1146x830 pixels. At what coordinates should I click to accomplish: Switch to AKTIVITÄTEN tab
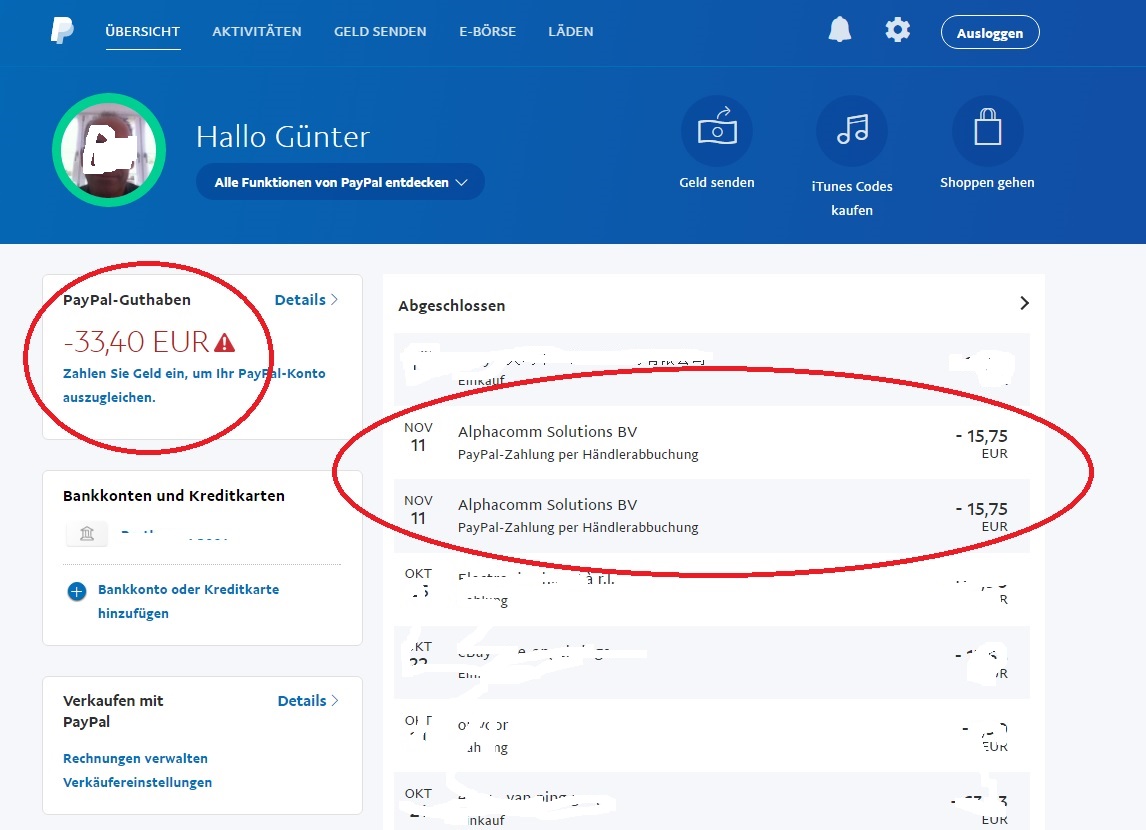tap(257, 31)
